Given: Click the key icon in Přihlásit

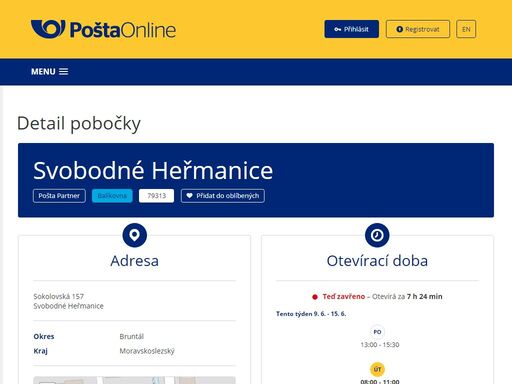Looking at the screenshot, I should [x=337, y=29].
